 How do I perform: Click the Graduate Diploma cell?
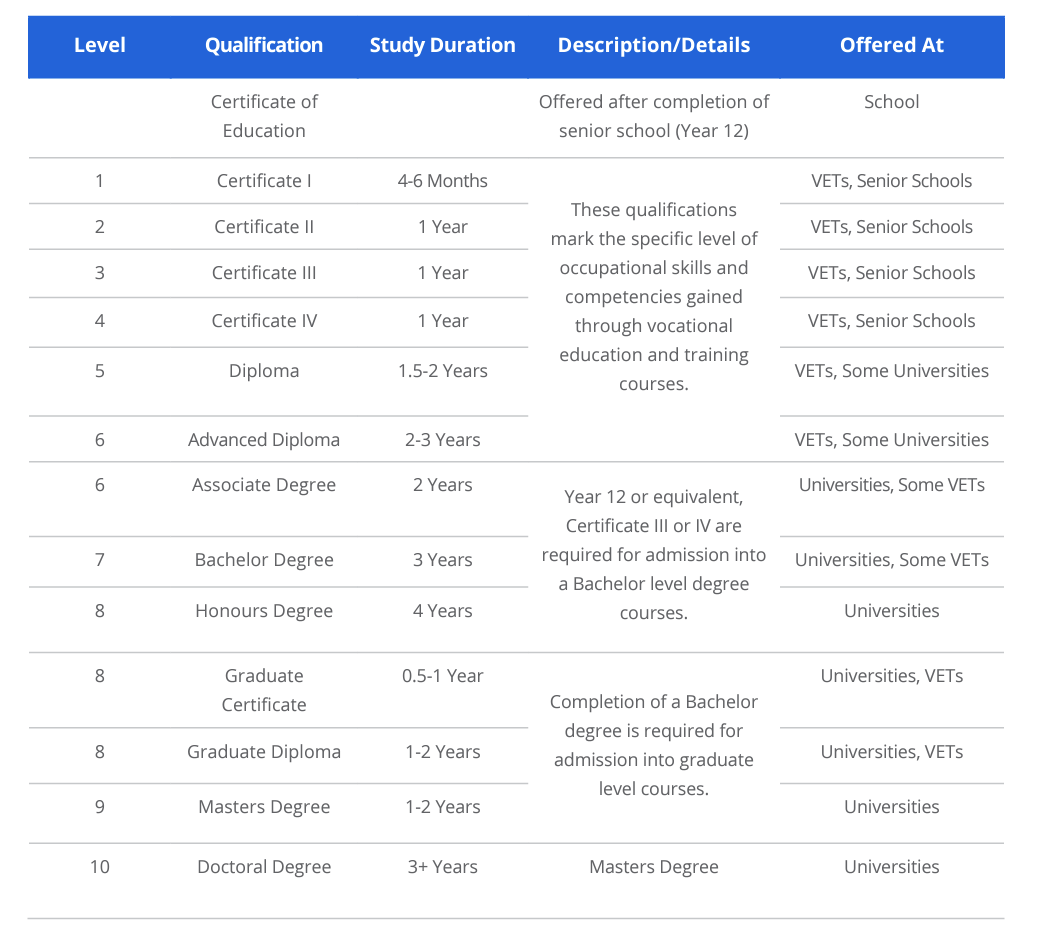[264, 752]
